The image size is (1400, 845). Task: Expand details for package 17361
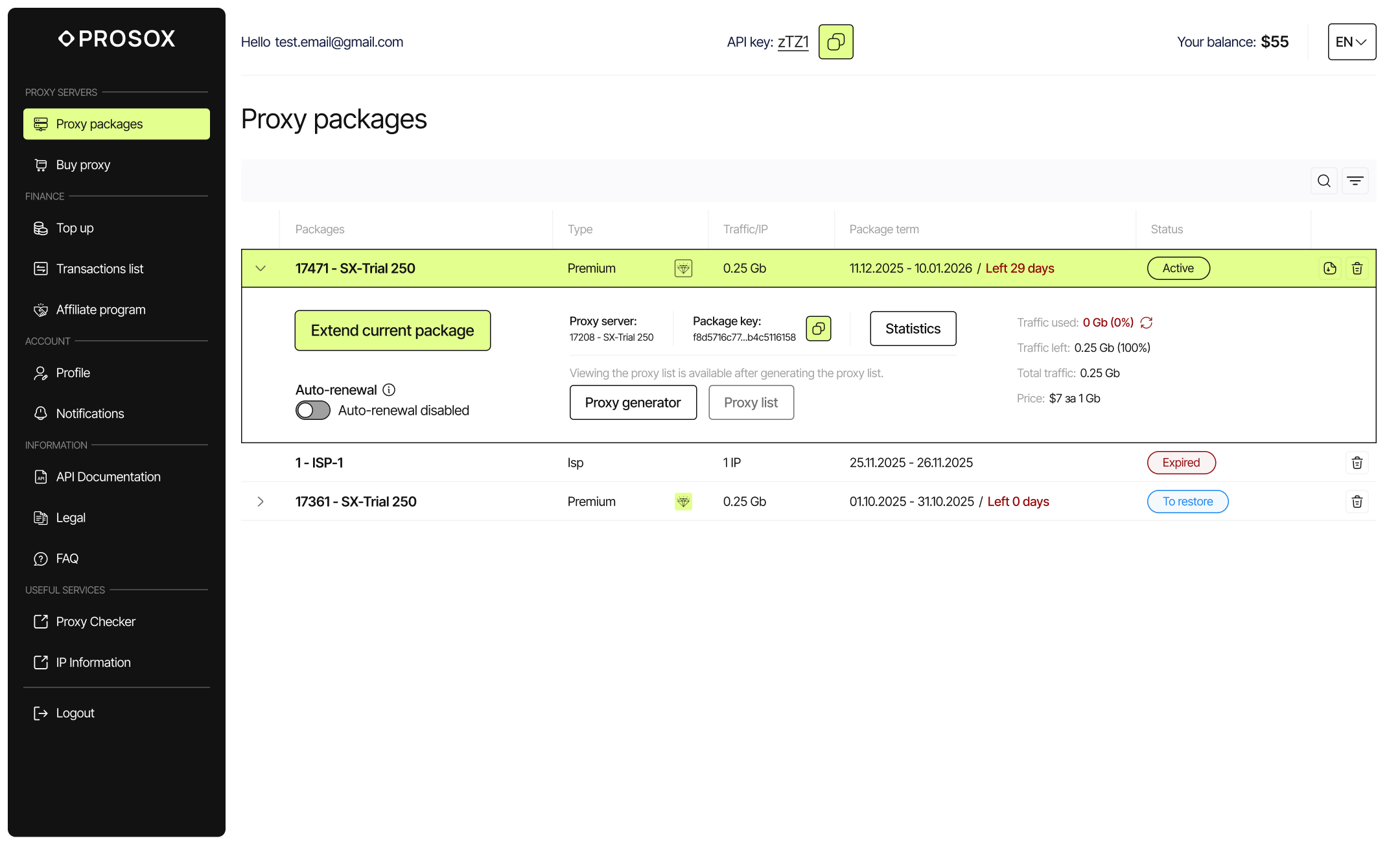[x=261, y=501]
